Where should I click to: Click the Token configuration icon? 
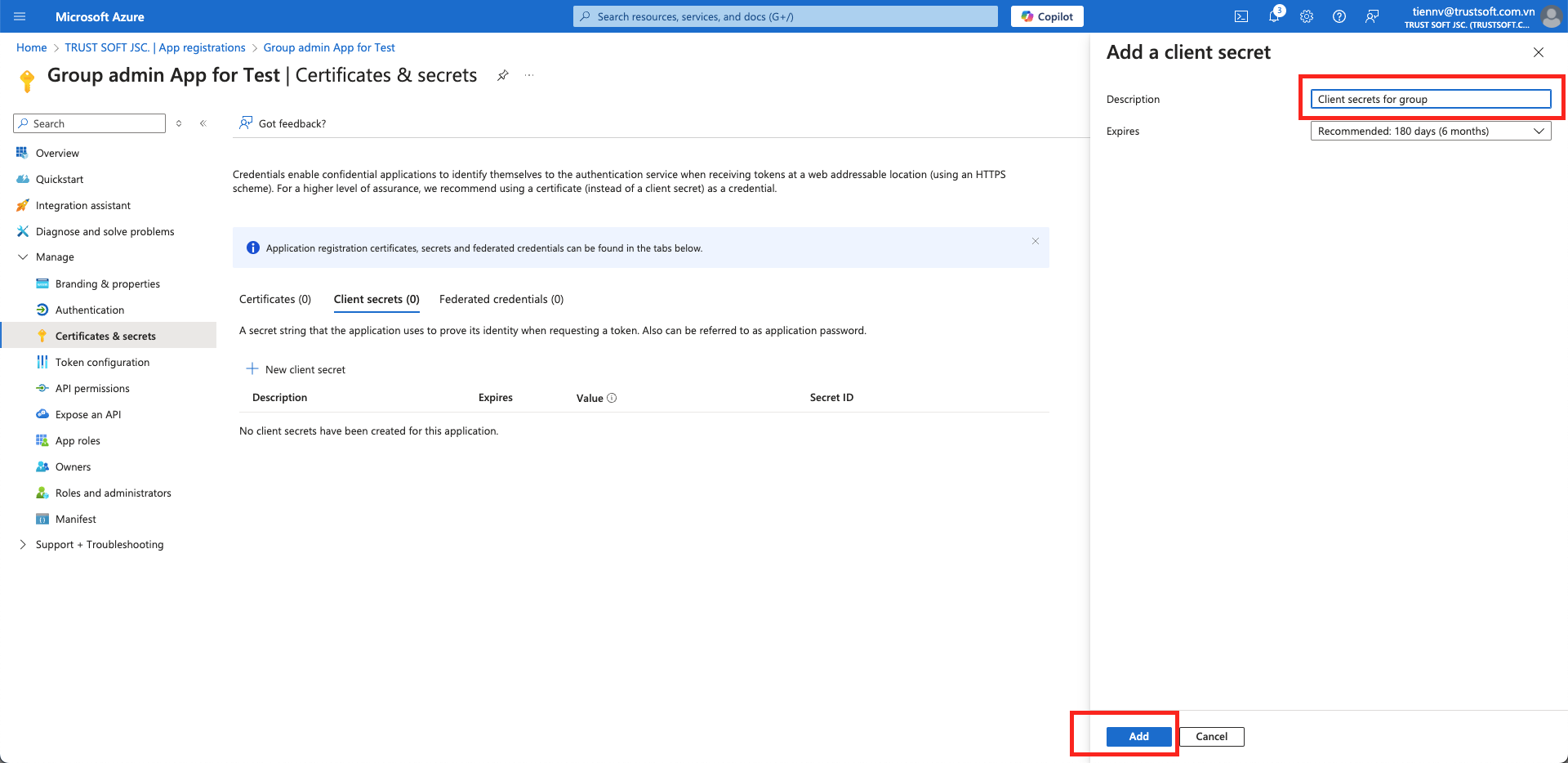pos(42,362)
